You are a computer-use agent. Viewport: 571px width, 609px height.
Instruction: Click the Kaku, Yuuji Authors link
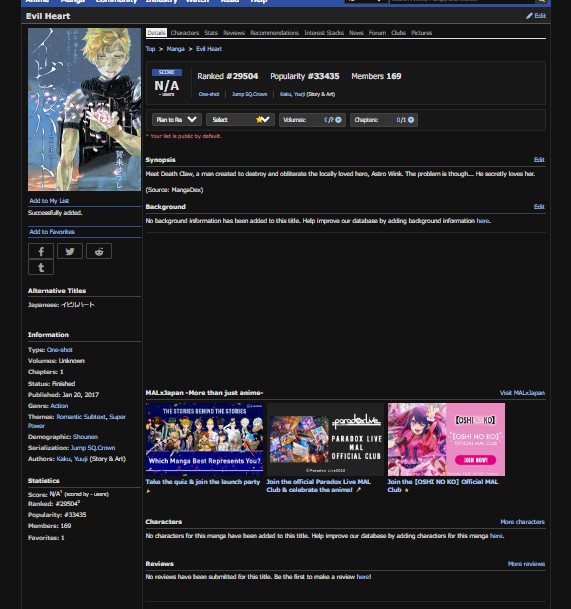click(72, 459)
